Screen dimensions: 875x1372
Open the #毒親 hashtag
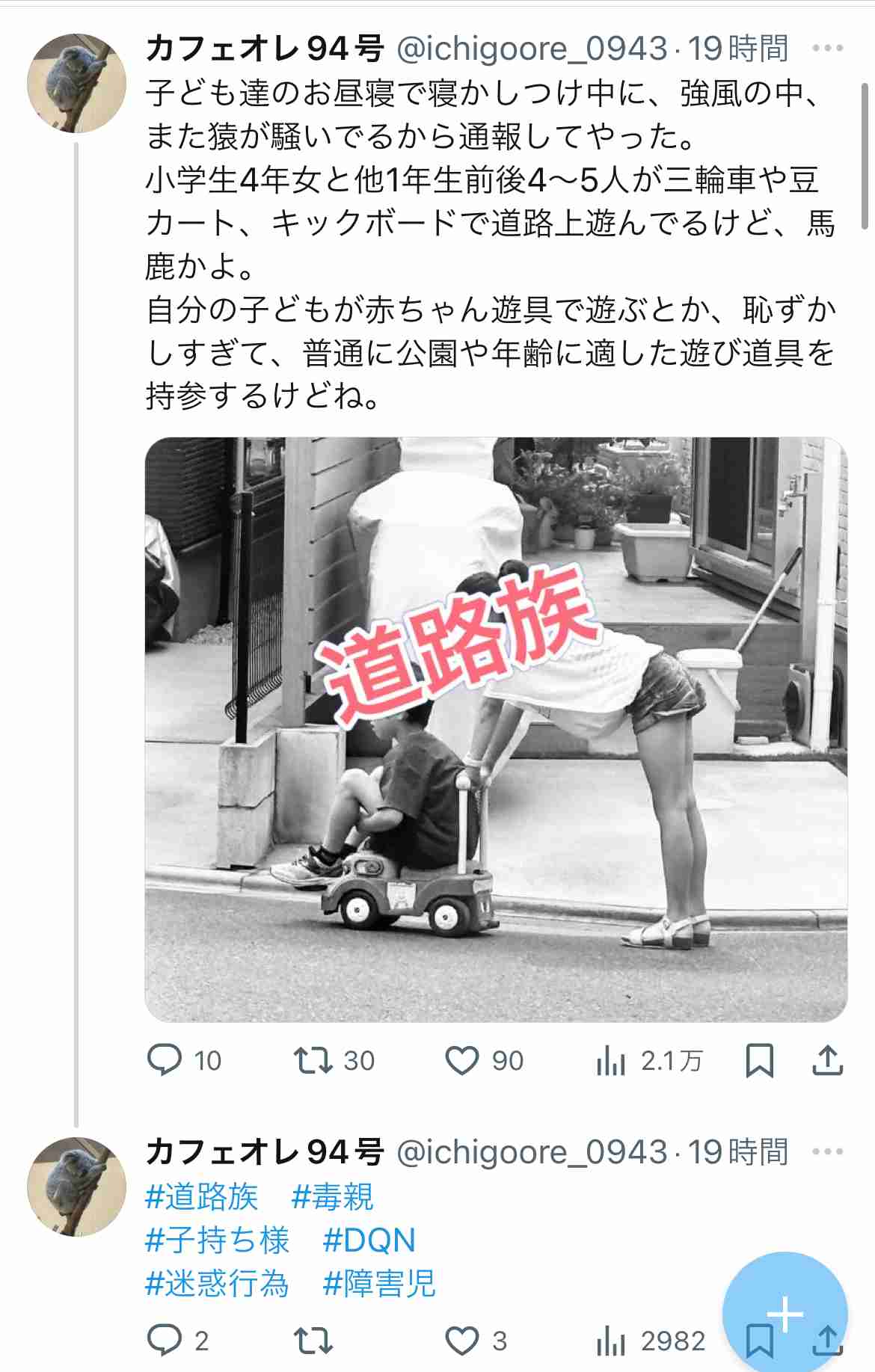point(332,1197)
